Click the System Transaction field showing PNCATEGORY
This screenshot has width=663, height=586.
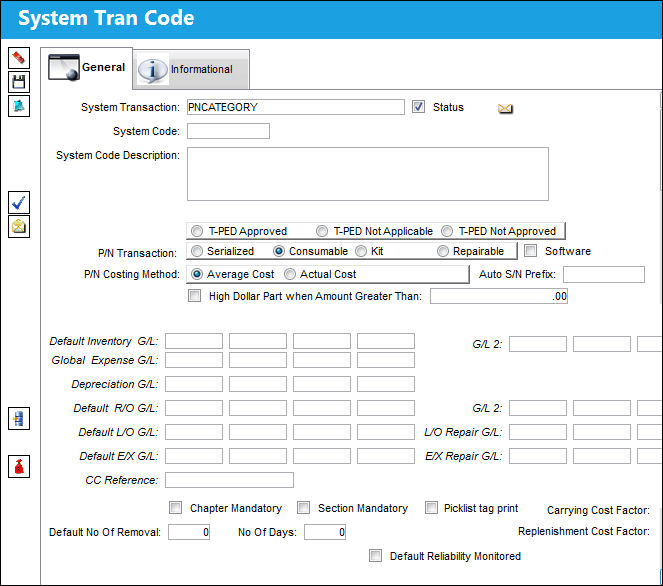click(296, 107)
